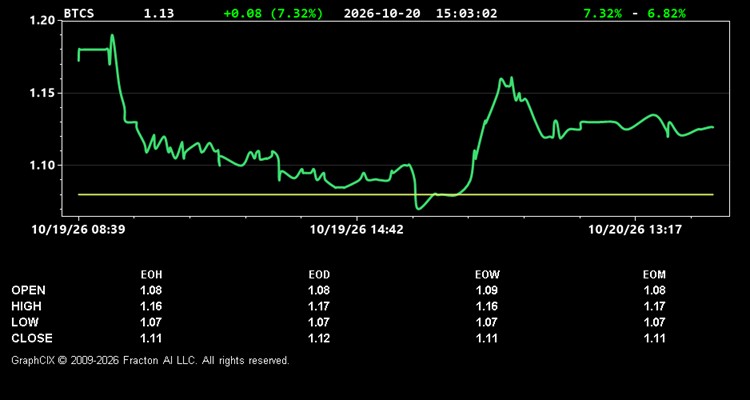The height and width of the screenshot is (400, 750).
Task: Click the EOW column header
Action: 487,275
